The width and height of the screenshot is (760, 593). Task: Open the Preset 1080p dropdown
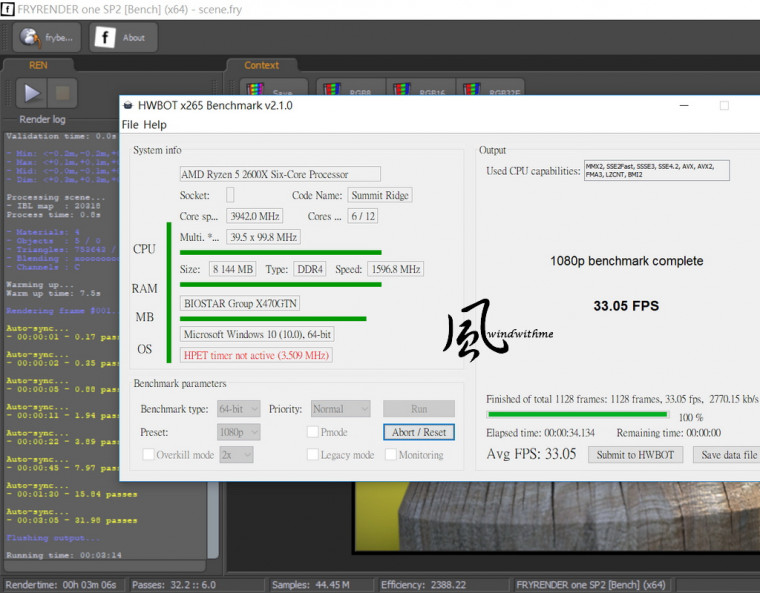coord(239,432)
